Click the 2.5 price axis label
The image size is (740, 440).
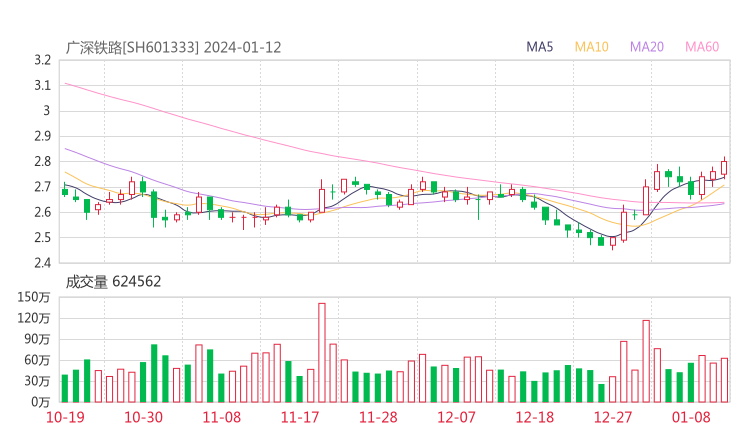[42, 237]
